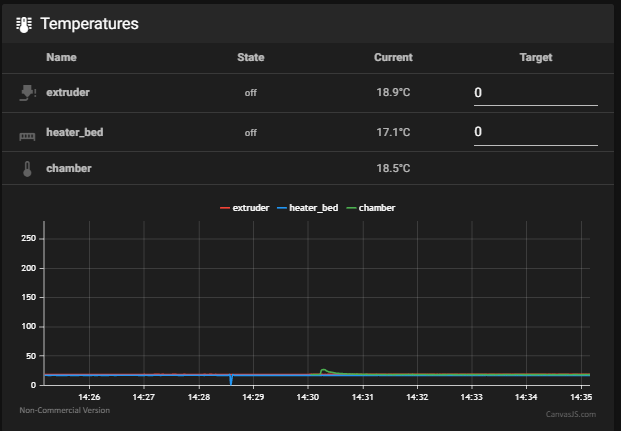The image size is (621, 431).
Task: Select the extruder row name
Action: 68,92
